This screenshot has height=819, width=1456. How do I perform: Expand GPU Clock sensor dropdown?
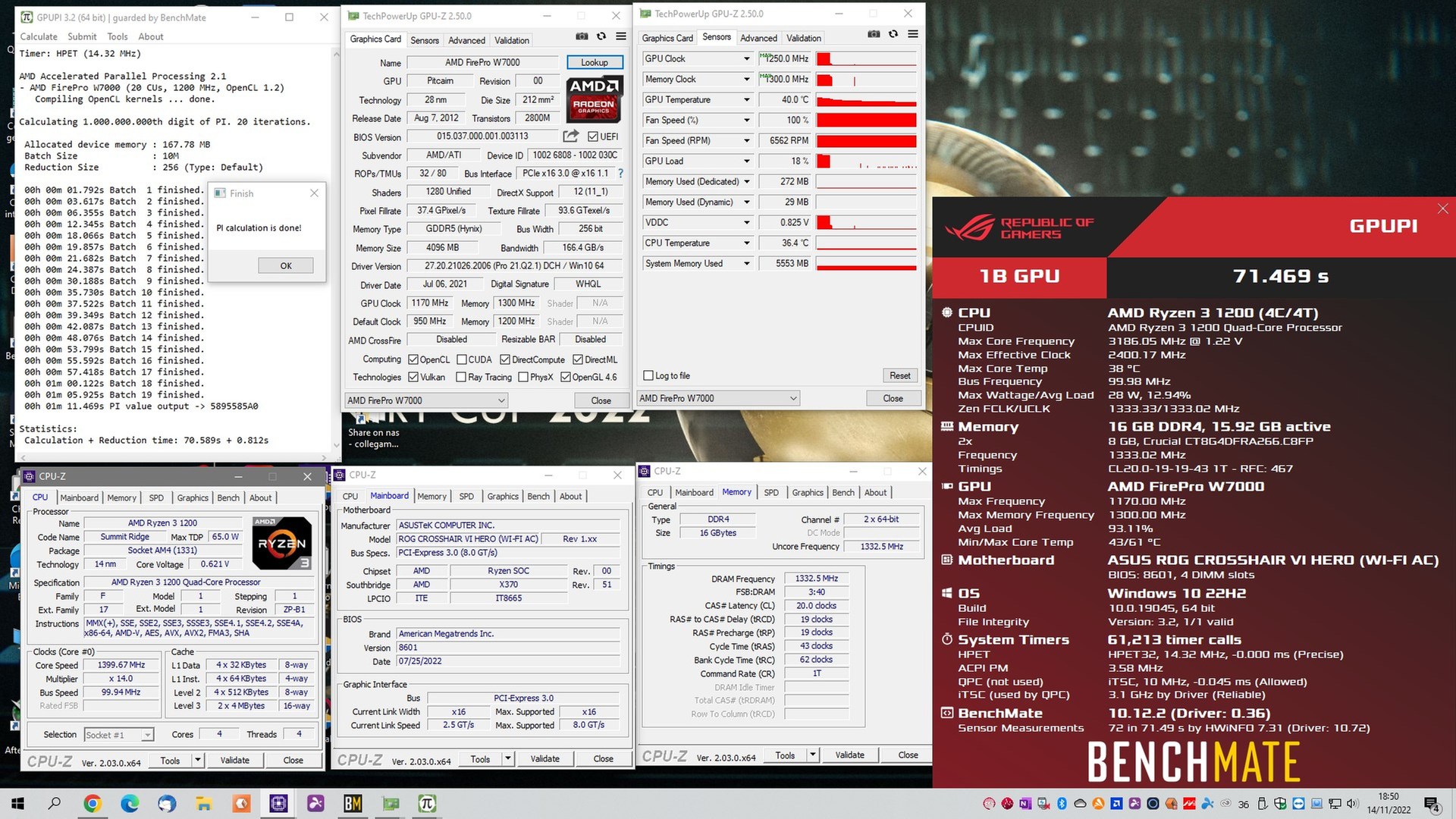(x=746, y=58)
